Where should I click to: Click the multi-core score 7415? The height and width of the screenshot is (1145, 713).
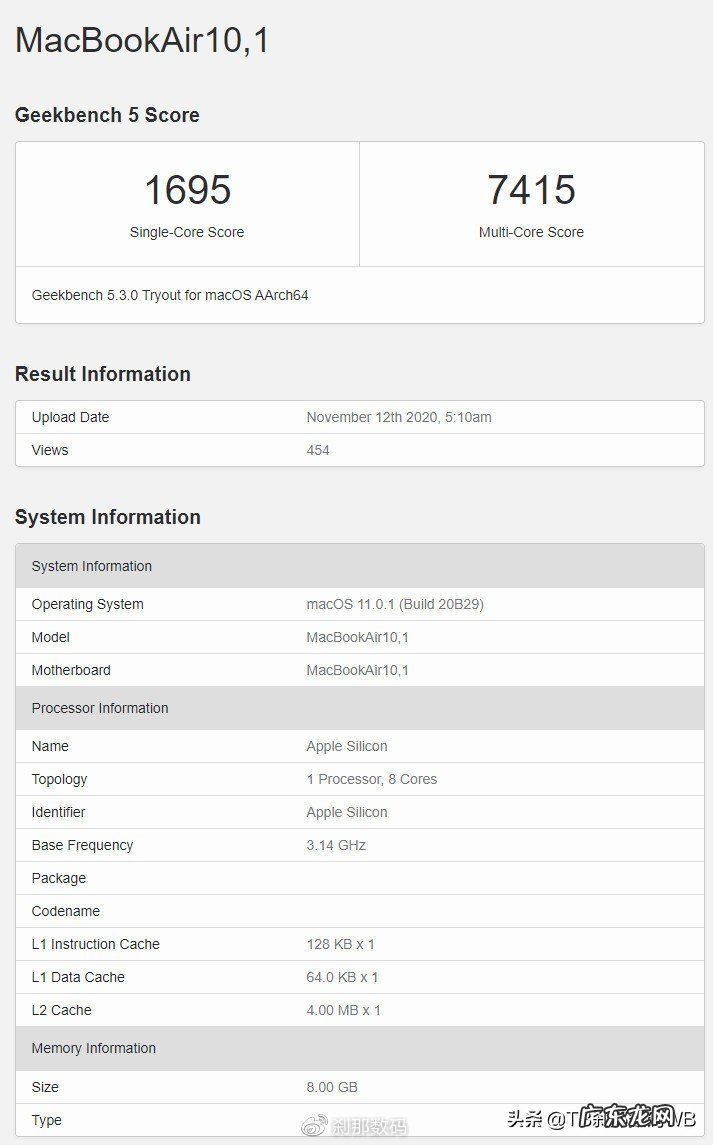(531, 190)
